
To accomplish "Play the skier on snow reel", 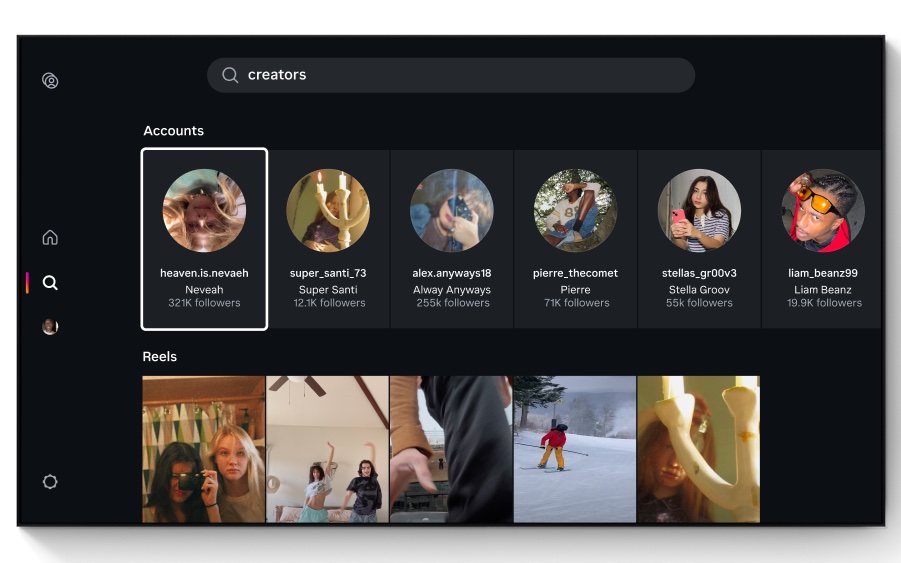I will 575,449.
